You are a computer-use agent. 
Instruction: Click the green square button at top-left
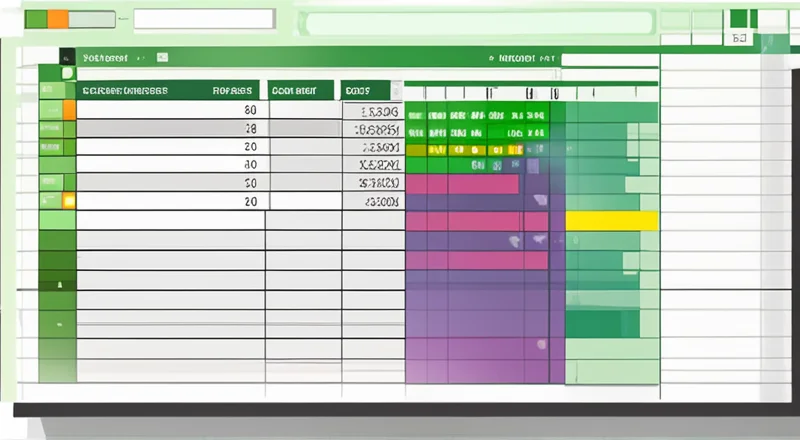35,18
